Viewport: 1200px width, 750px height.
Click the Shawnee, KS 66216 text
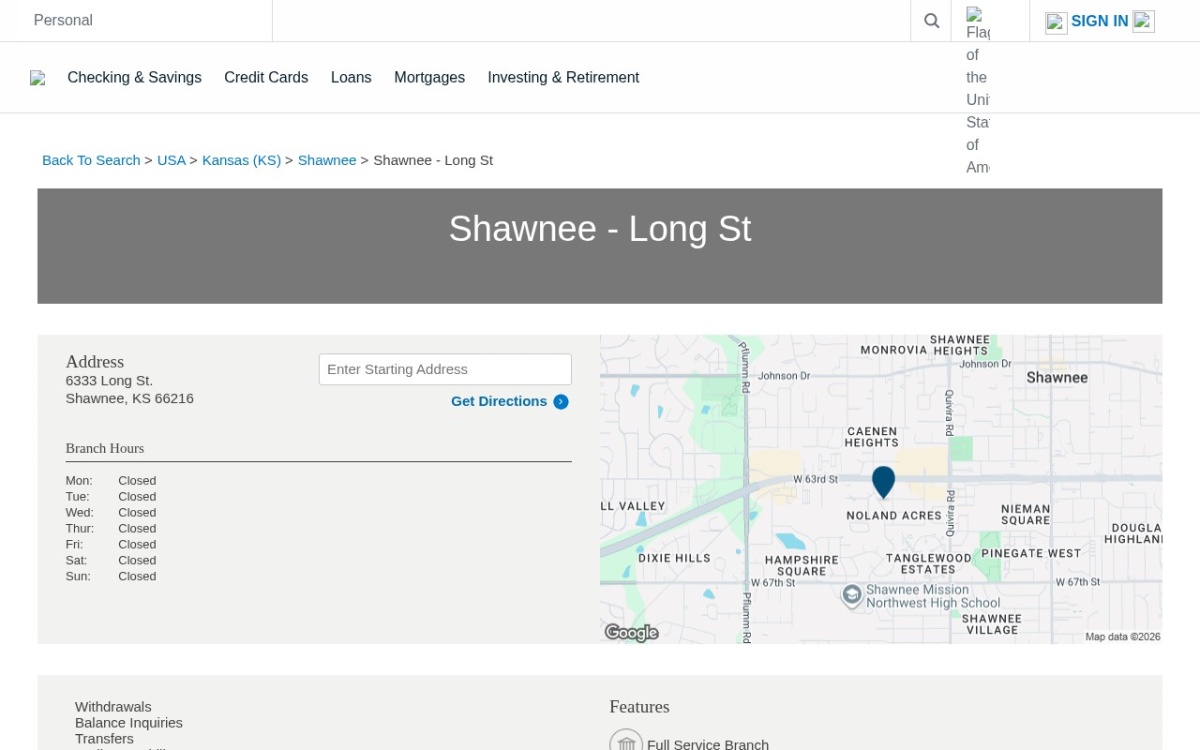pos(130,399)
